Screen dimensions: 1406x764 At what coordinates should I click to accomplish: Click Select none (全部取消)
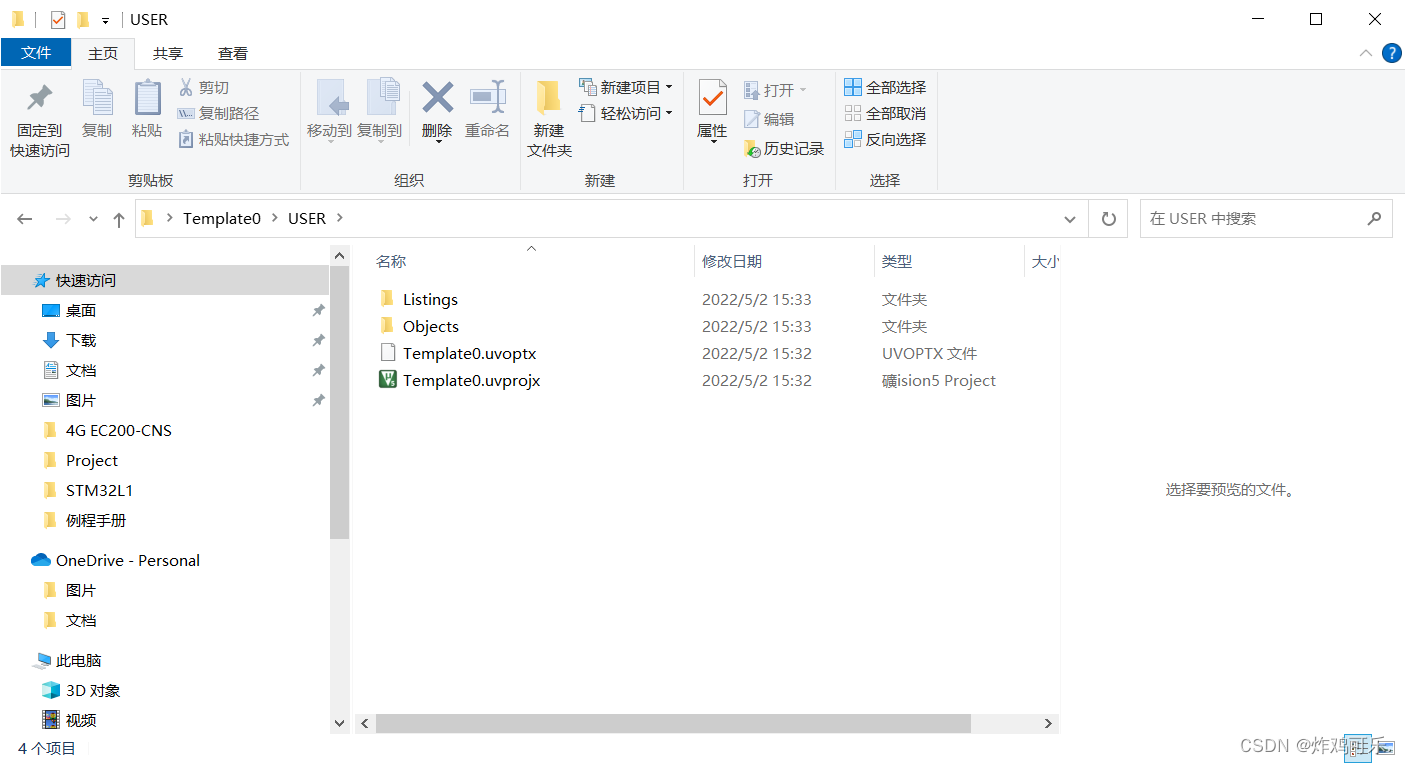pyautogui.click(x=885, y=114)
